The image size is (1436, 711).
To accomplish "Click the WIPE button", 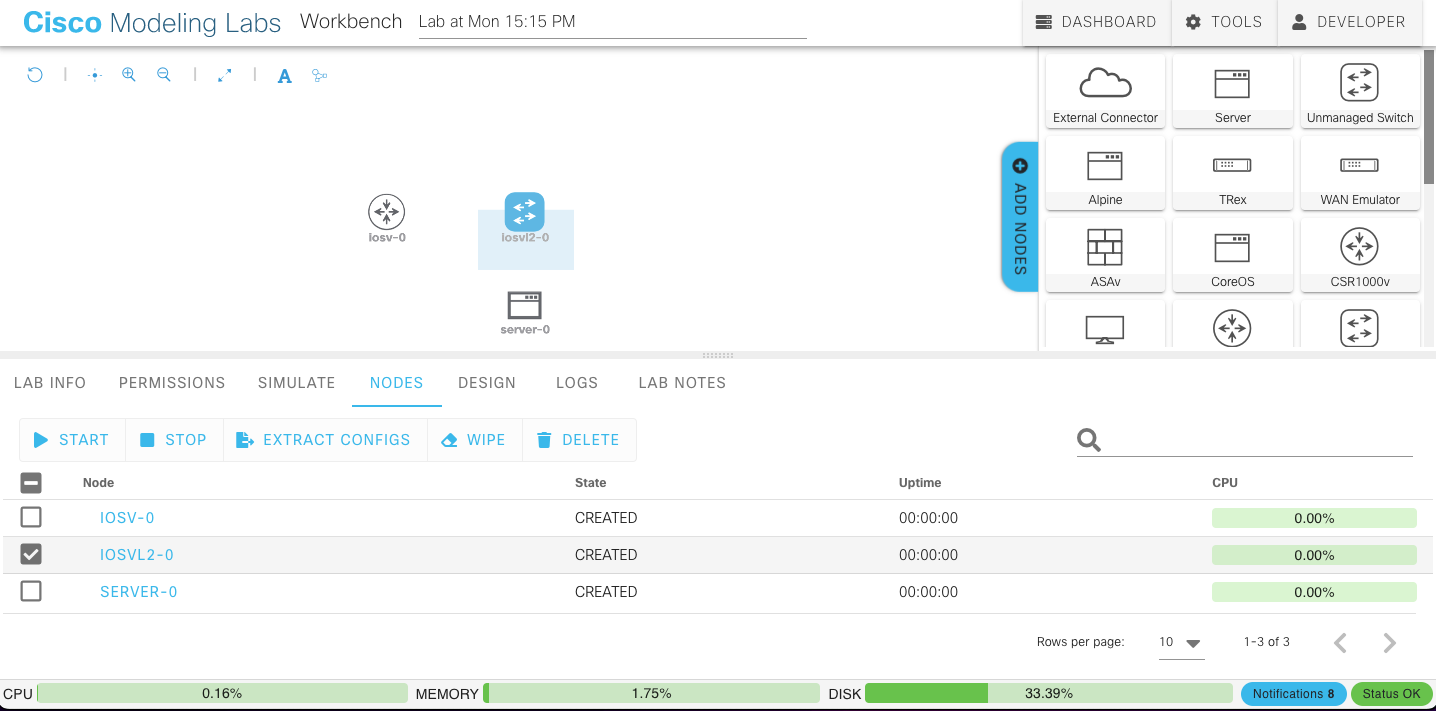I will [475, 440].
